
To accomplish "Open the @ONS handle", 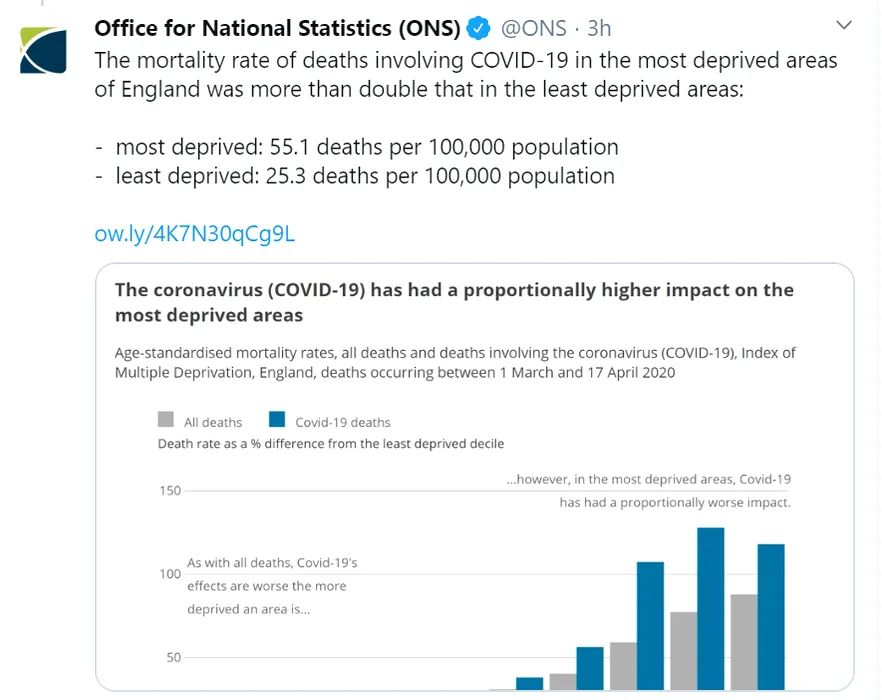I will pyautogui.click(x=533, y=28).
